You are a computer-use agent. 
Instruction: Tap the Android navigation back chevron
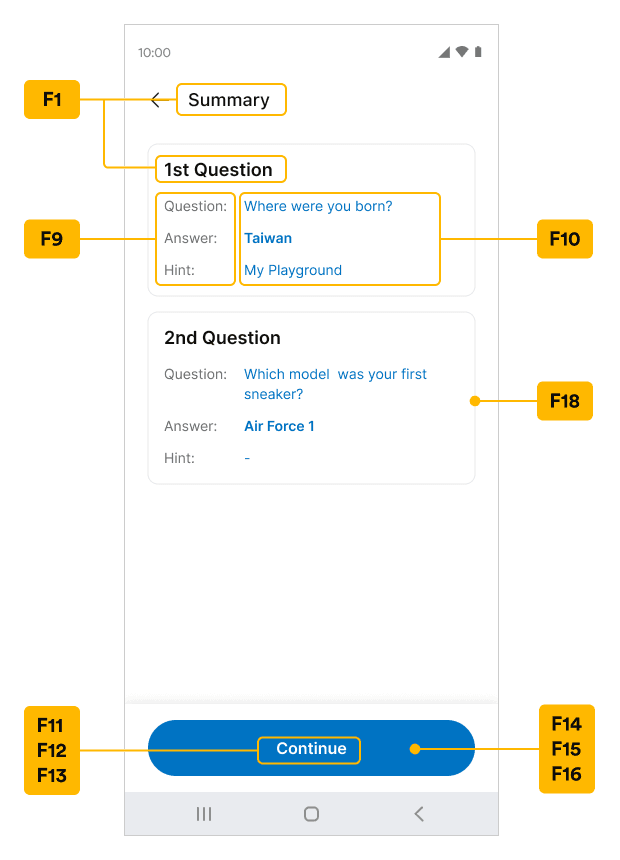point(419,814)
